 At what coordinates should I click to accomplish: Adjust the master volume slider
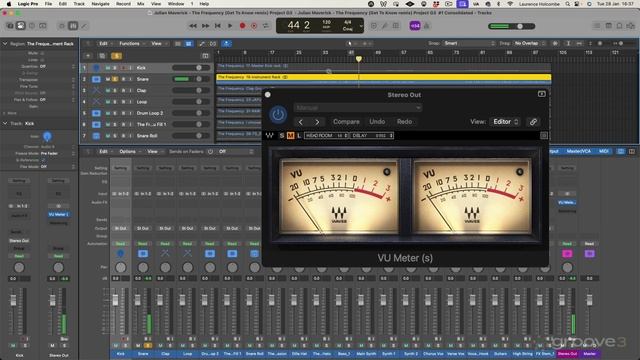coord(512,26)
